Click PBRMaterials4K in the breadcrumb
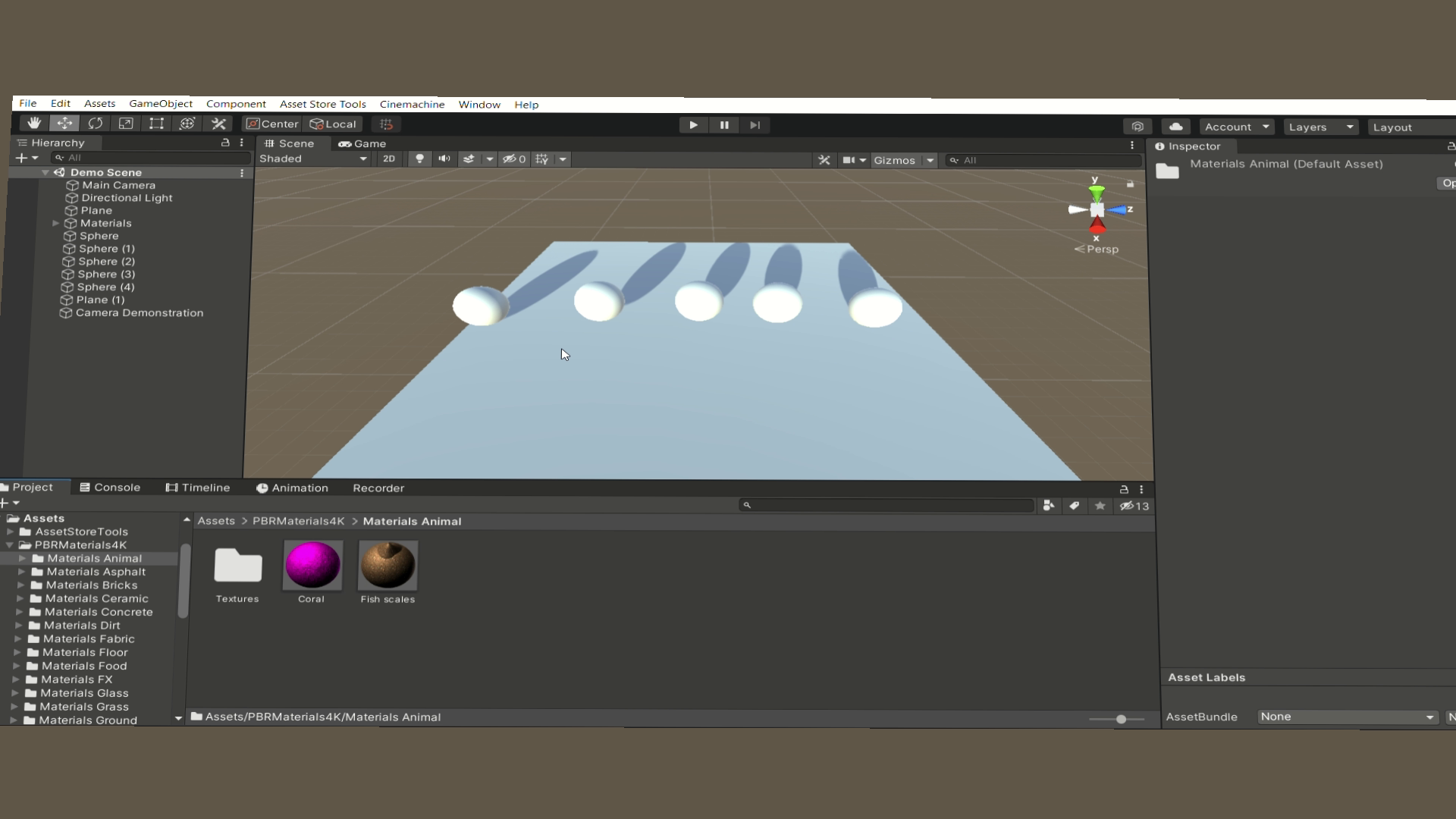The image size is (1456, 819). (298, 521)
